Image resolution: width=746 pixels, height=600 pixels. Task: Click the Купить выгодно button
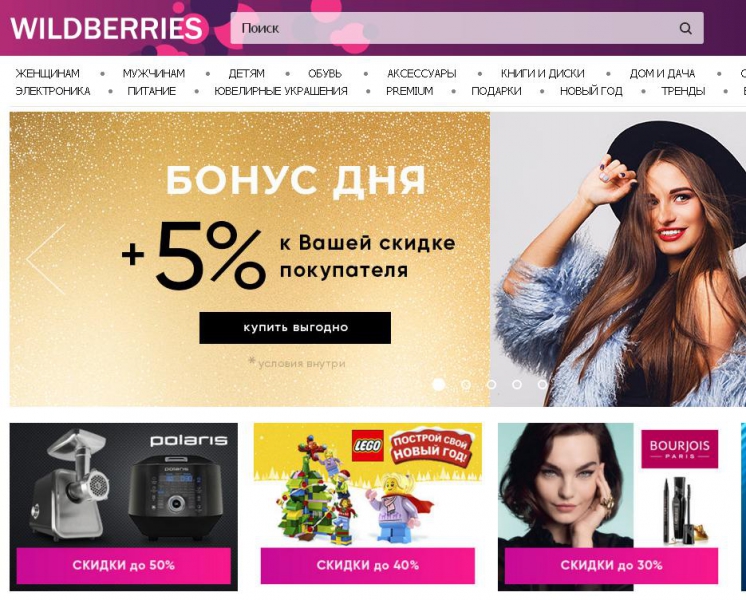[295, 328]
